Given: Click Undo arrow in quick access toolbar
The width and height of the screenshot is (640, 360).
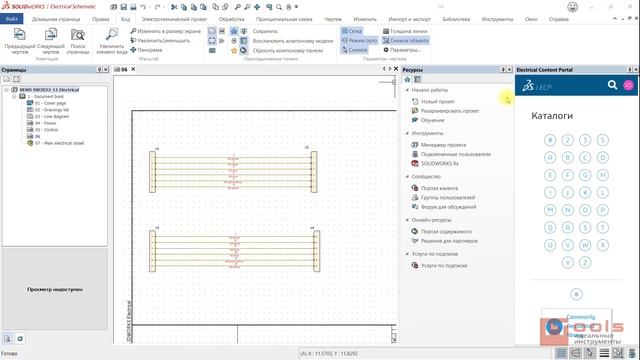Looking at the screenshot, I should (143, 7).
